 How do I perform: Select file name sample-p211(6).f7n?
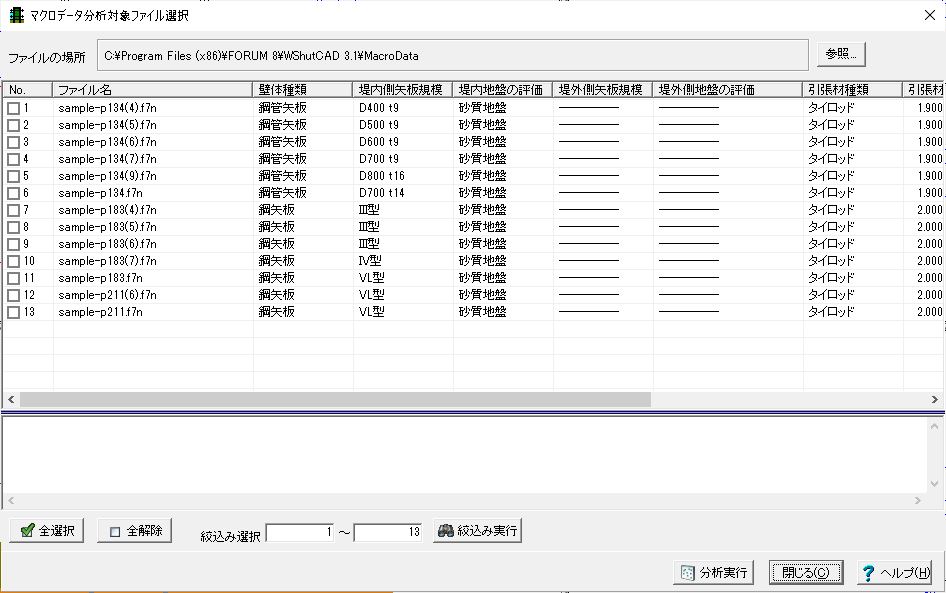click(x=107, y=295)
